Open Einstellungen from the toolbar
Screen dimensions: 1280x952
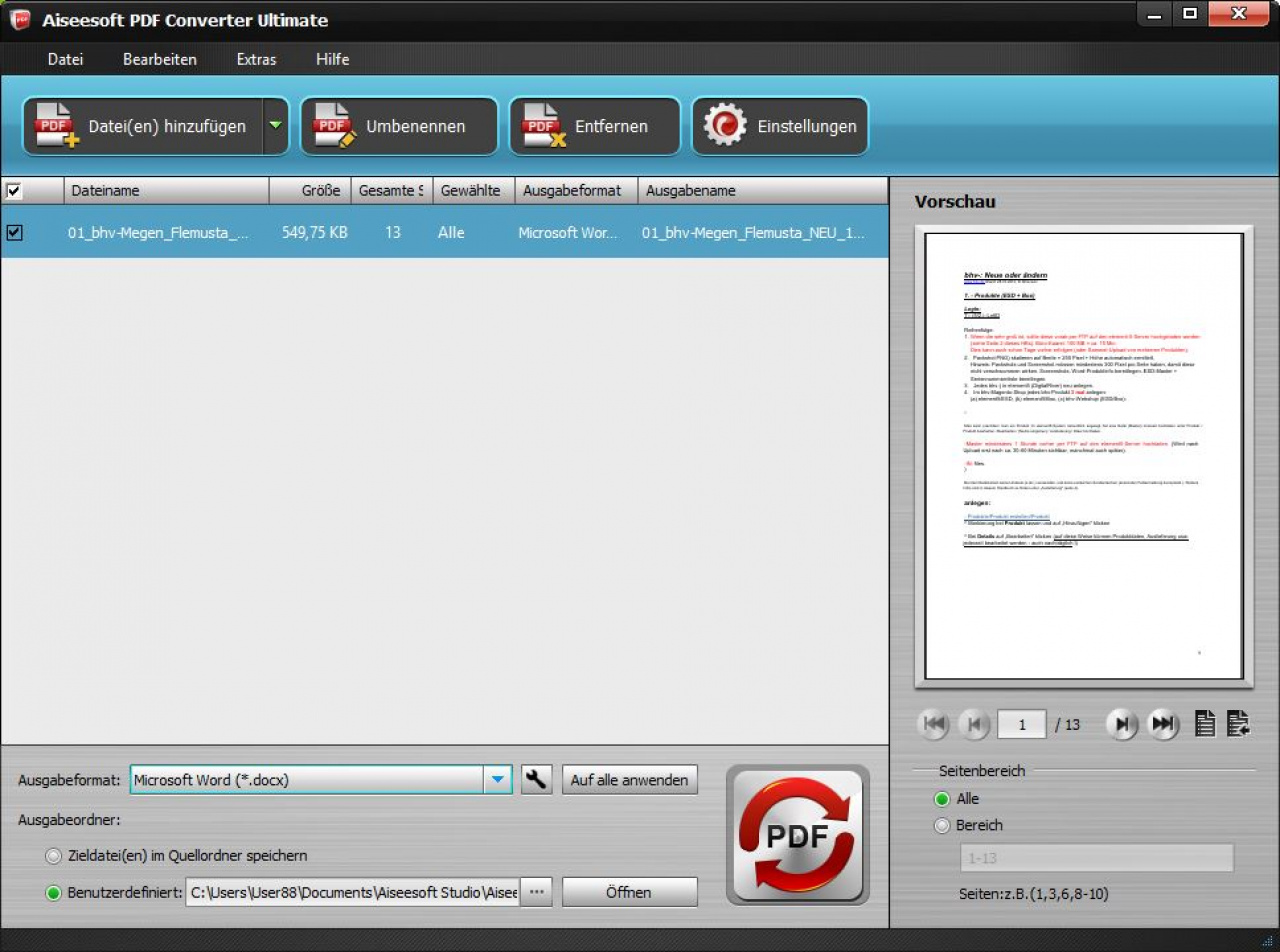pos(780,126)
